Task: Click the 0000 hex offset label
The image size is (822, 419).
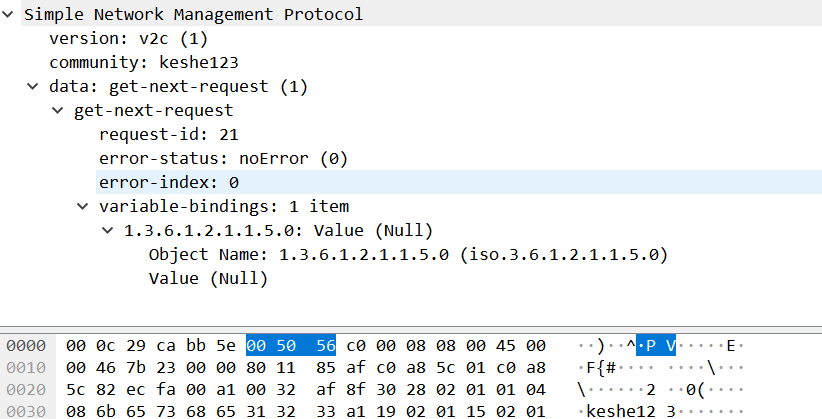Action: (x=24, y=345)
